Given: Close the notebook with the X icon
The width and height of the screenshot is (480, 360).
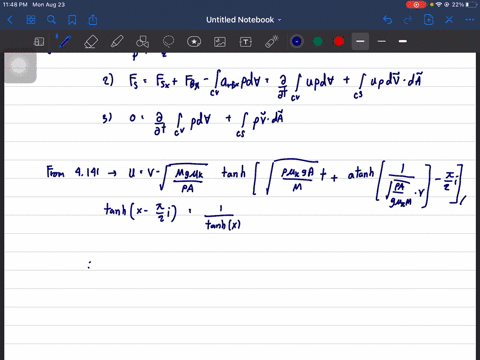Looking at the screenshot, I should [449, 20].
